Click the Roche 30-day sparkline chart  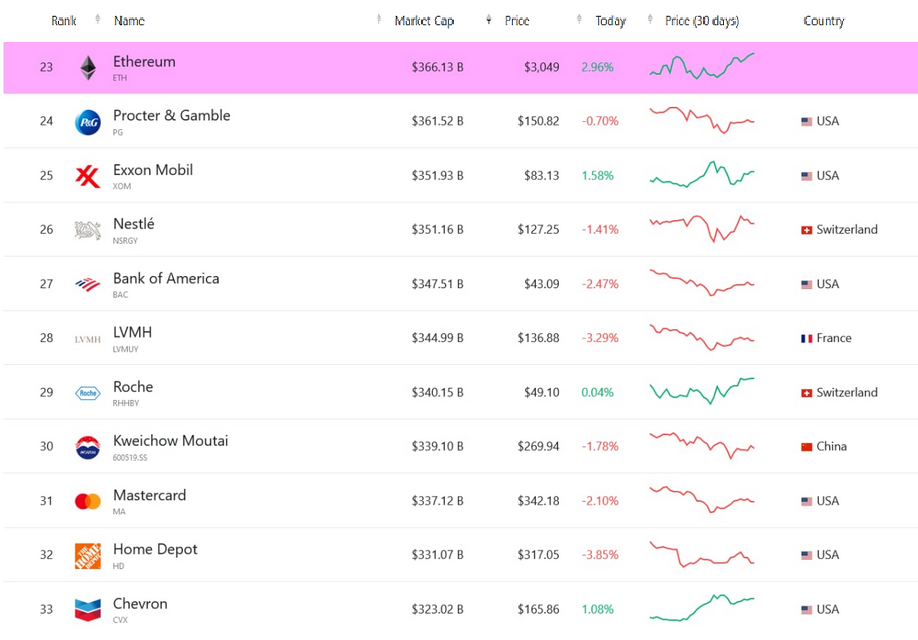click(x=701, y=391)
